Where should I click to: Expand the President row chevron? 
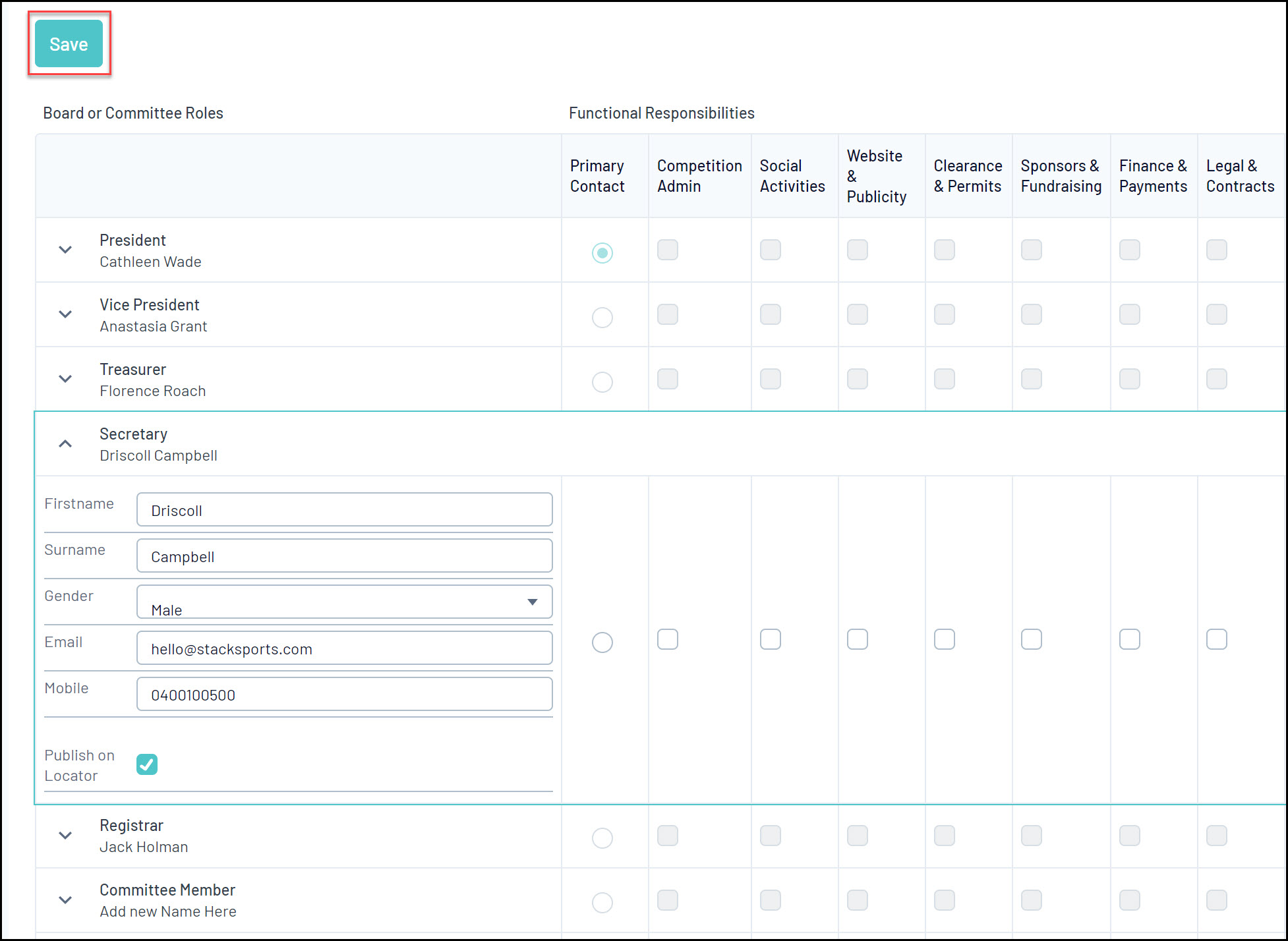coord(65,250)
